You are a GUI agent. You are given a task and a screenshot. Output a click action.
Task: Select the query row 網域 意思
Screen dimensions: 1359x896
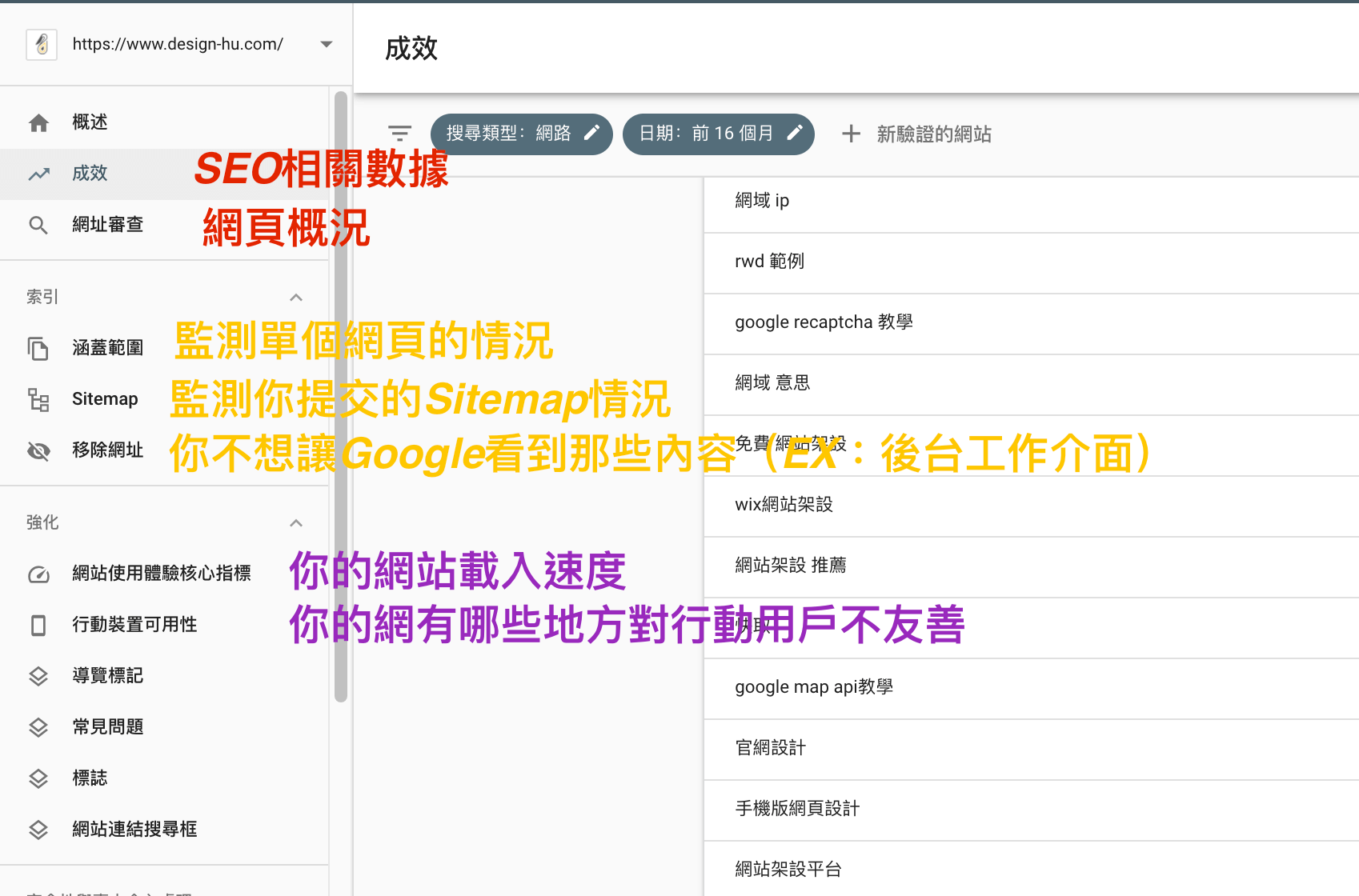pos(1031,383)
